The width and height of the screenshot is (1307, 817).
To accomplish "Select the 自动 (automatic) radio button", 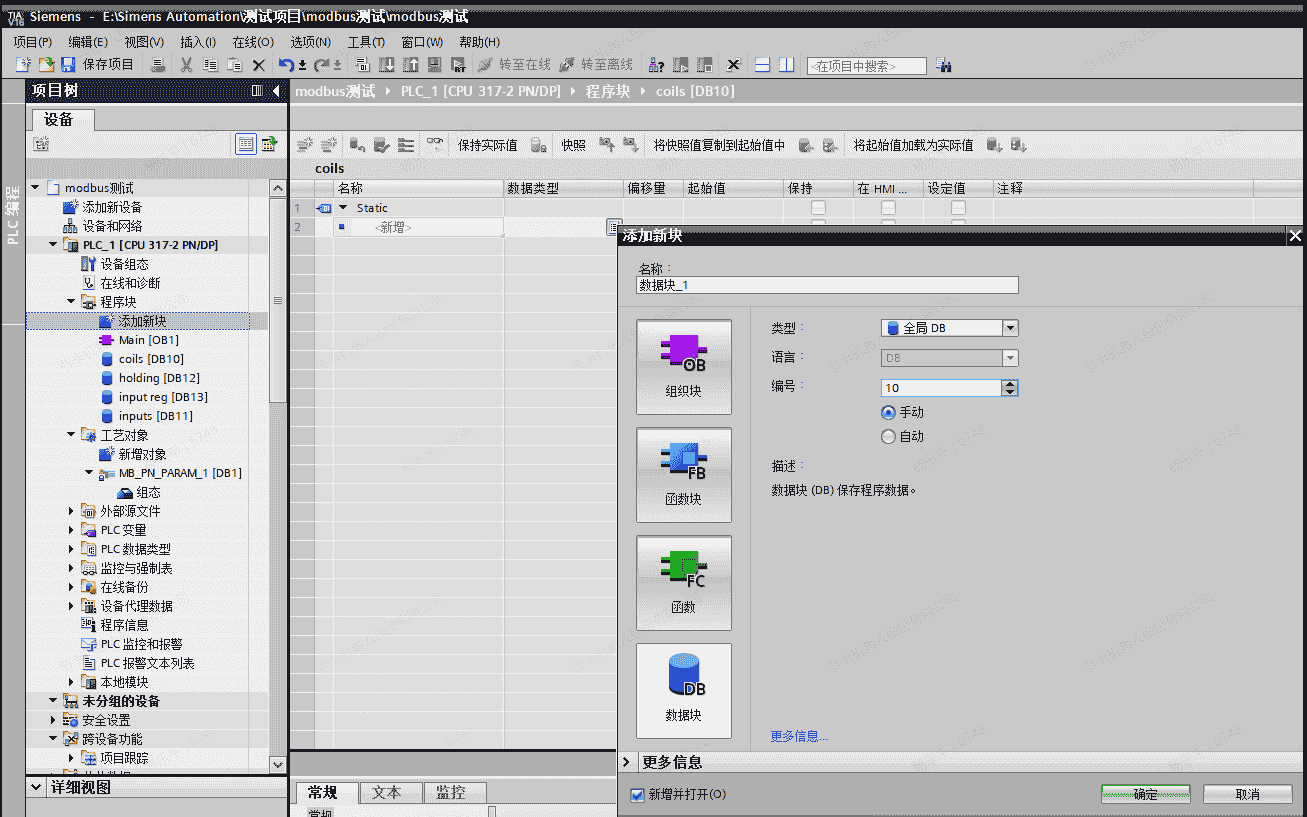I will click(888, 436).
